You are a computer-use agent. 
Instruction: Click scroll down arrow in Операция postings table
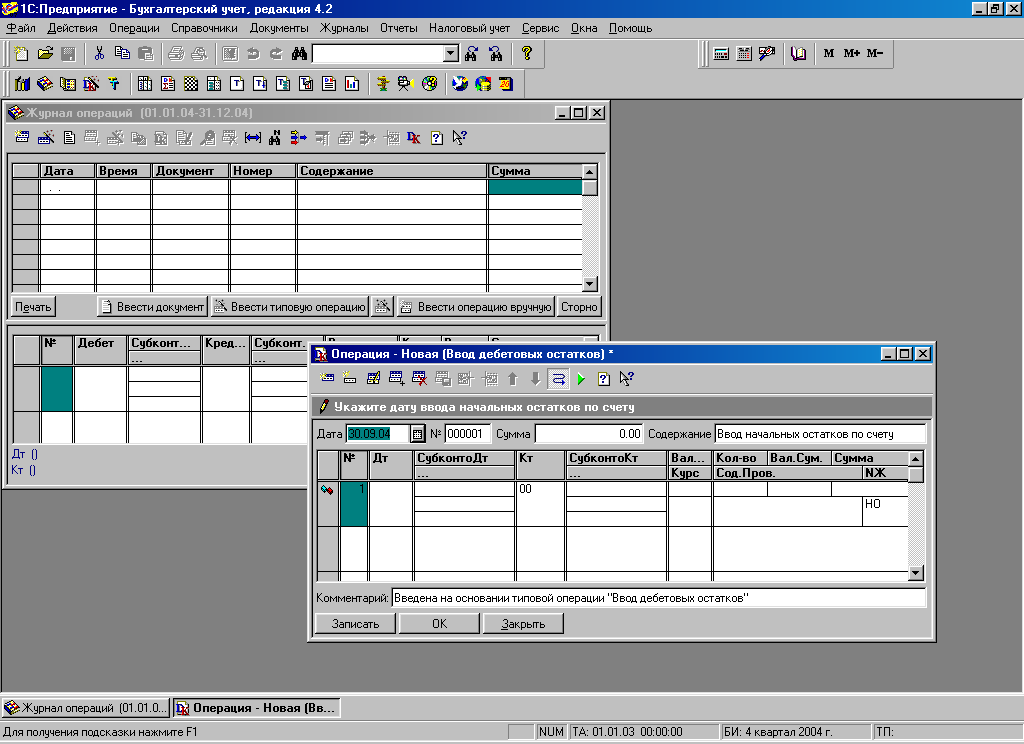[x=916, y=573]
